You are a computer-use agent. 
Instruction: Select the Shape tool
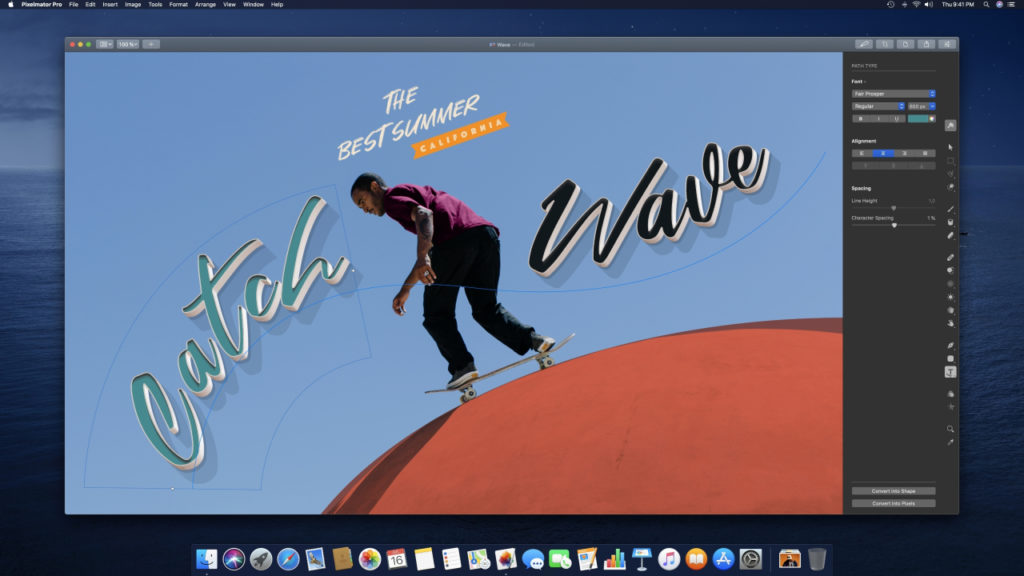point(950,359)
